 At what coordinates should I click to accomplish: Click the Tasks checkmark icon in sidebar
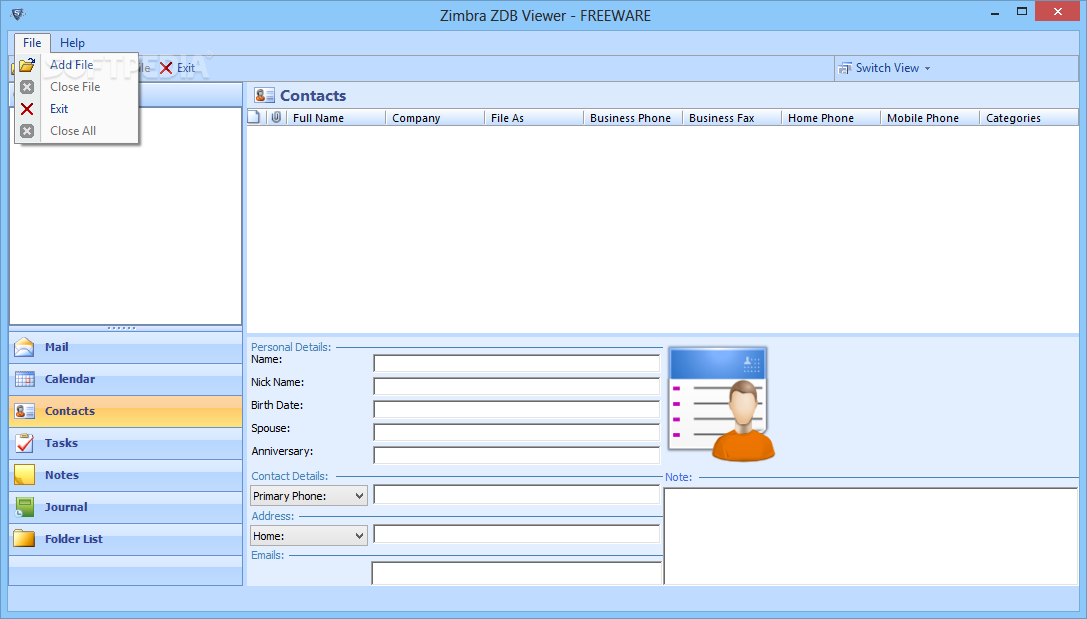coord(24,443)
